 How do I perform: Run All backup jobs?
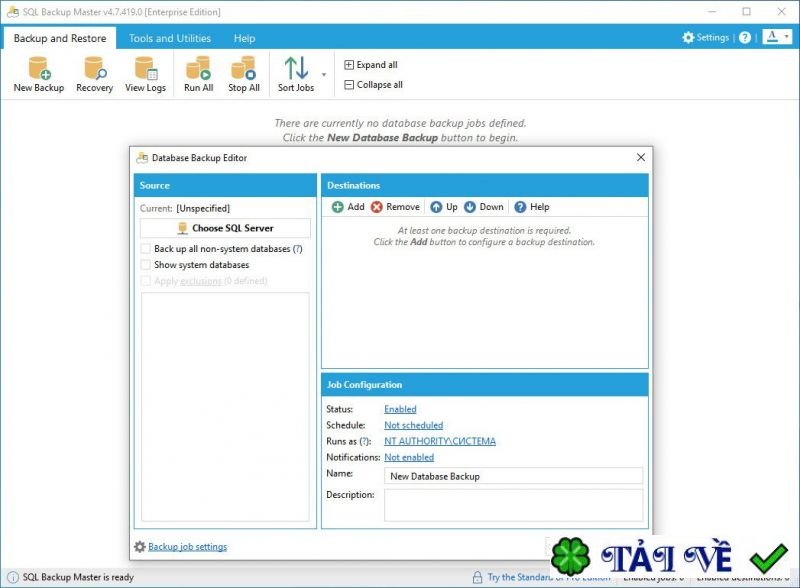pyautogui.click(x=198, y=75)
